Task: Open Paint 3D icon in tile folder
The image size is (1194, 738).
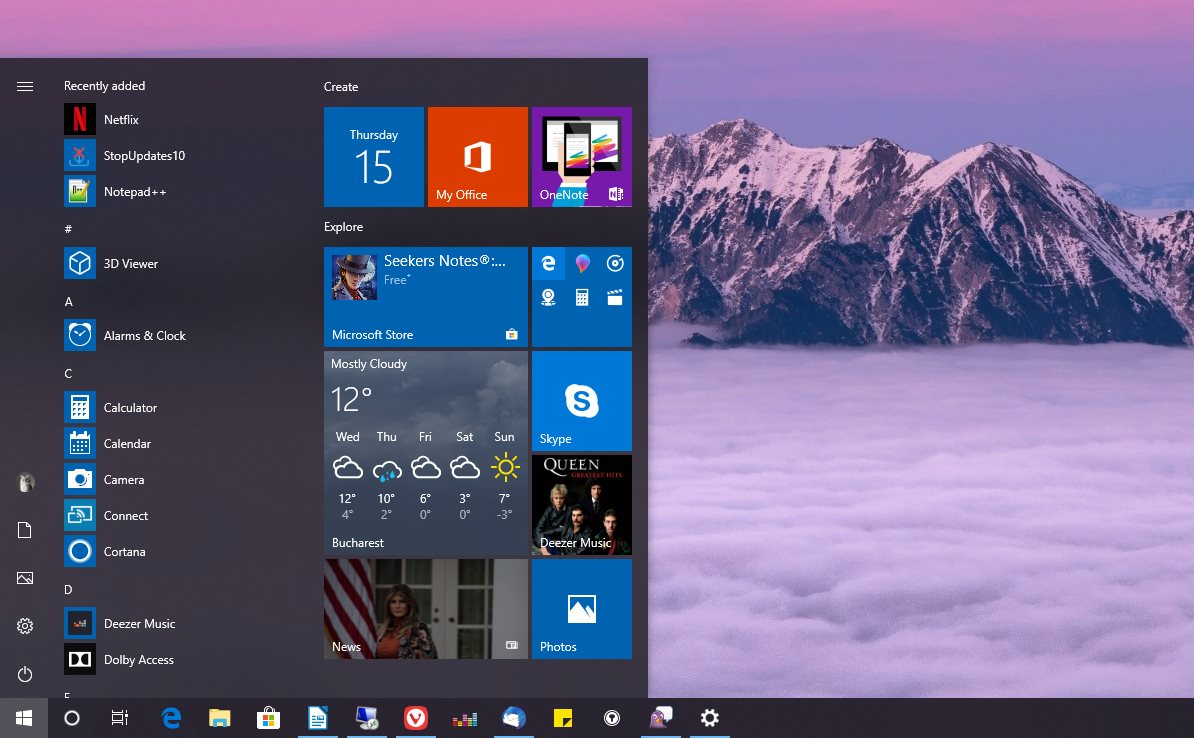Action: pos(582,264)
